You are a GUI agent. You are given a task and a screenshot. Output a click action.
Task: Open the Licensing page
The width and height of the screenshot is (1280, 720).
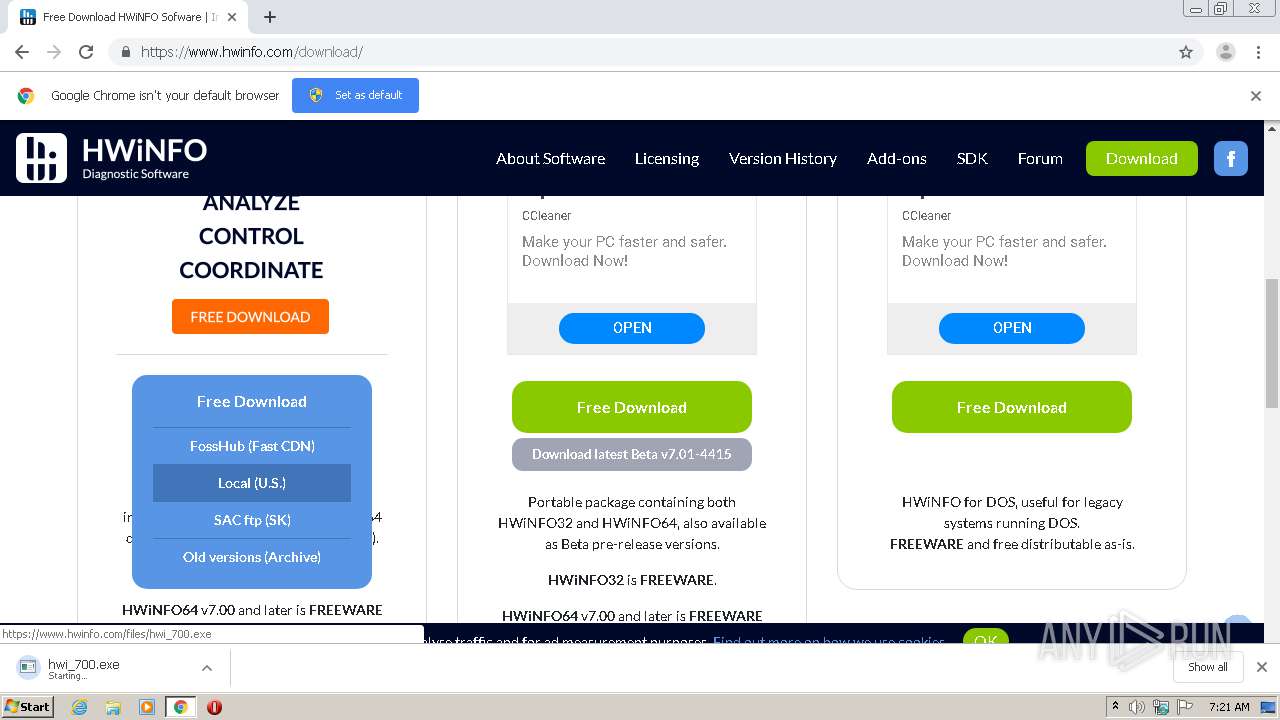[667, 158]
